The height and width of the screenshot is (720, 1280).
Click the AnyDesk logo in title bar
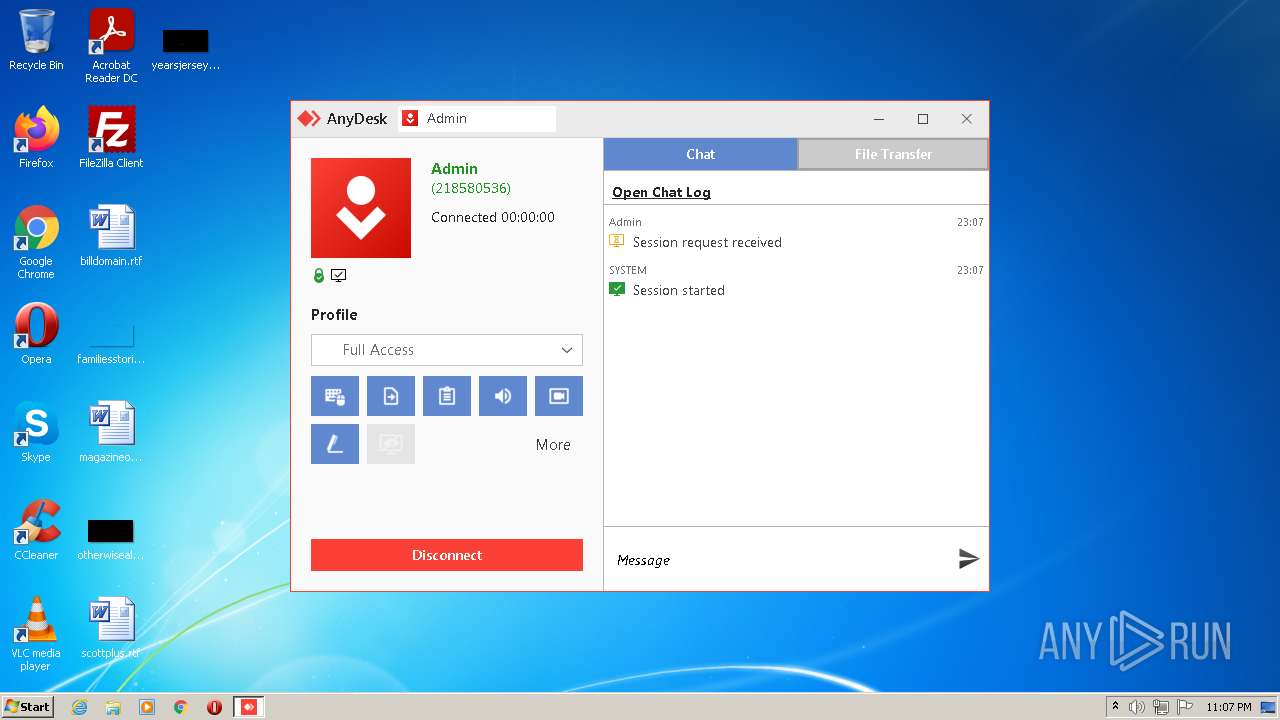[309, 118]
